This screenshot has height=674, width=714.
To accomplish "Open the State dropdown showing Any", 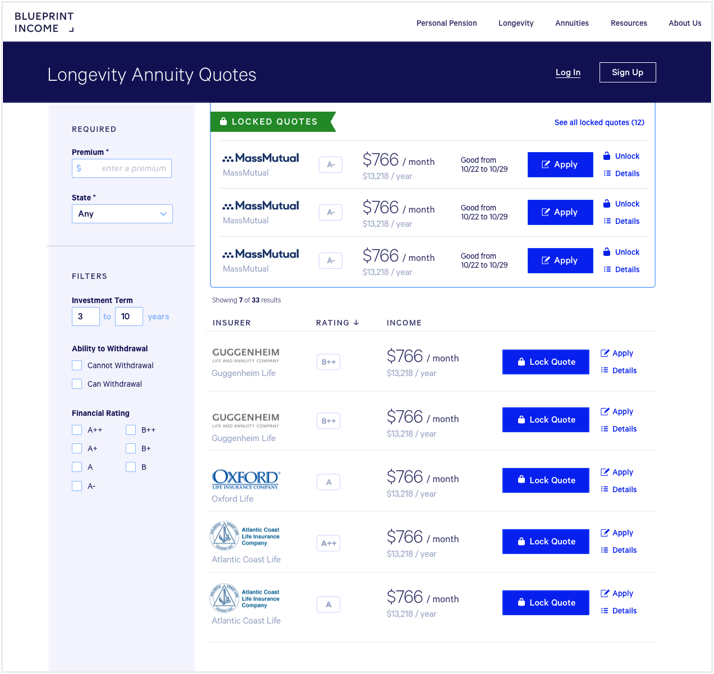I will point(122,214).
